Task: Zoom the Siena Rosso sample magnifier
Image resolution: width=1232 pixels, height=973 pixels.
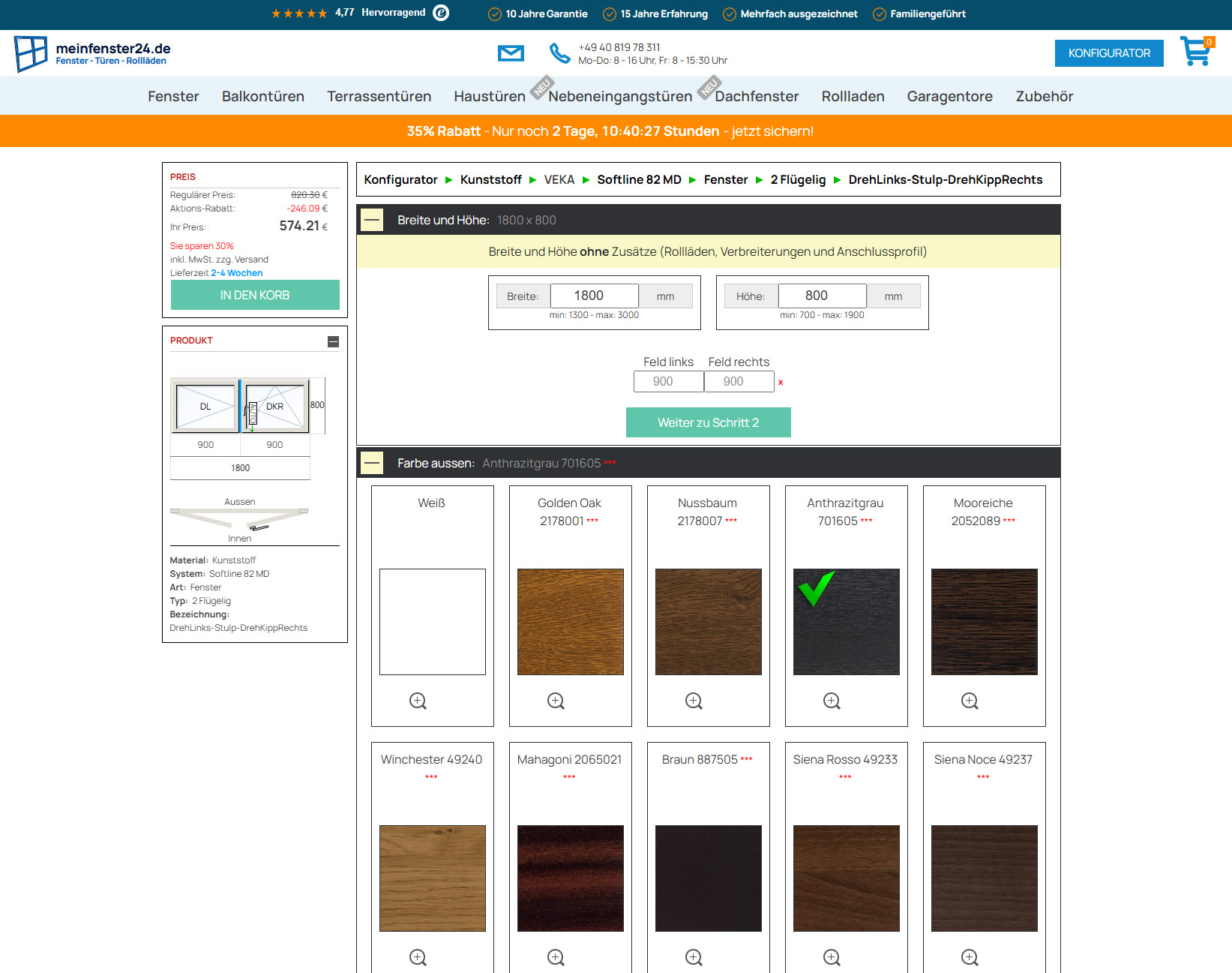Action: point(832,957)
